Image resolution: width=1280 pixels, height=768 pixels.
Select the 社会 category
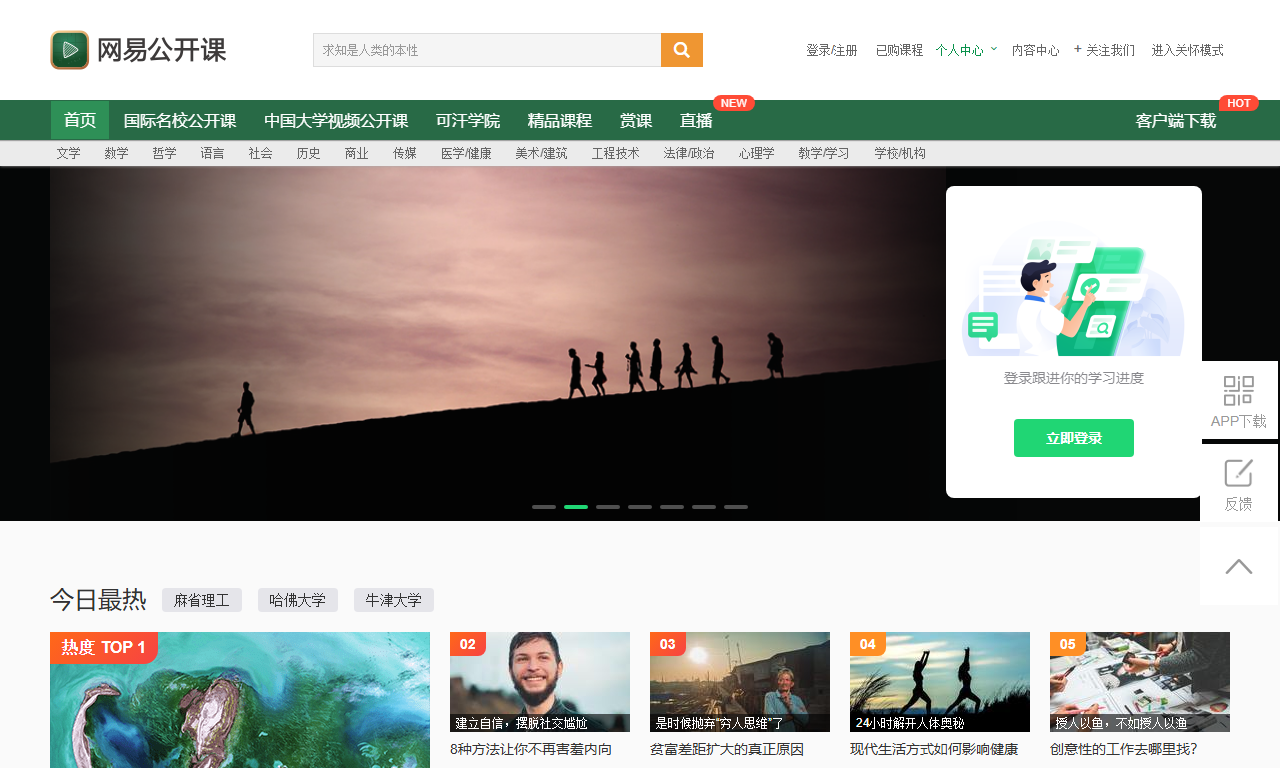[261, 153]
